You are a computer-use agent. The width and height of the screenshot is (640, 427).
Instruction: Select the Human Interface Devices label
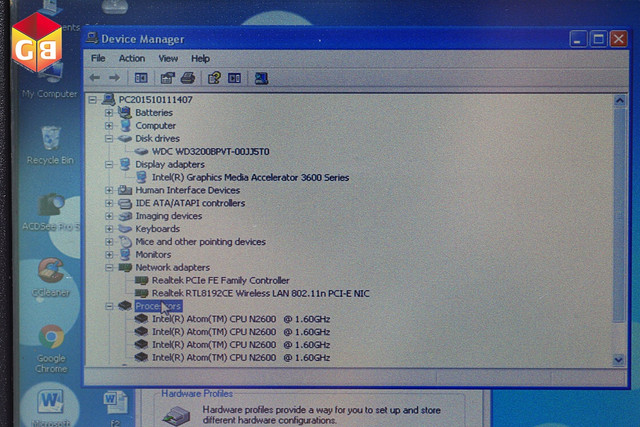[187, 190]
